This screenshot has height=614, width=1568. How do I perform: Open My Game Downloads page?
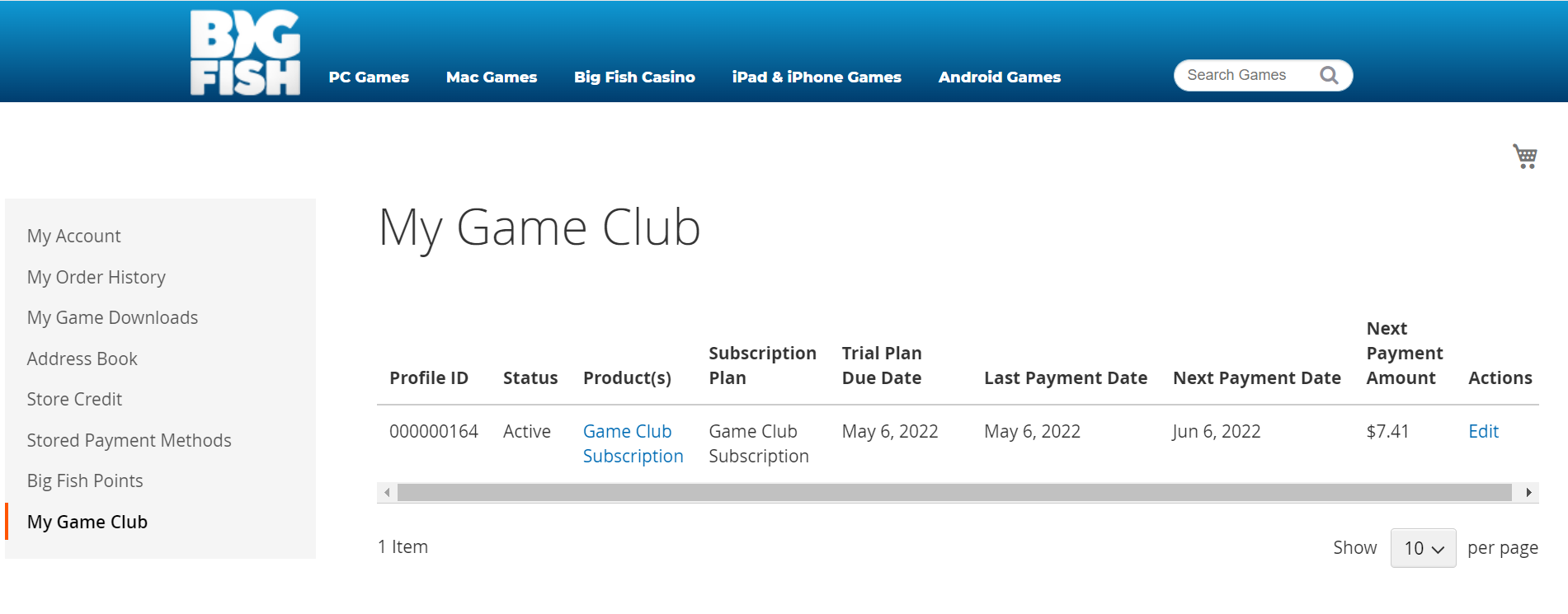112,318
